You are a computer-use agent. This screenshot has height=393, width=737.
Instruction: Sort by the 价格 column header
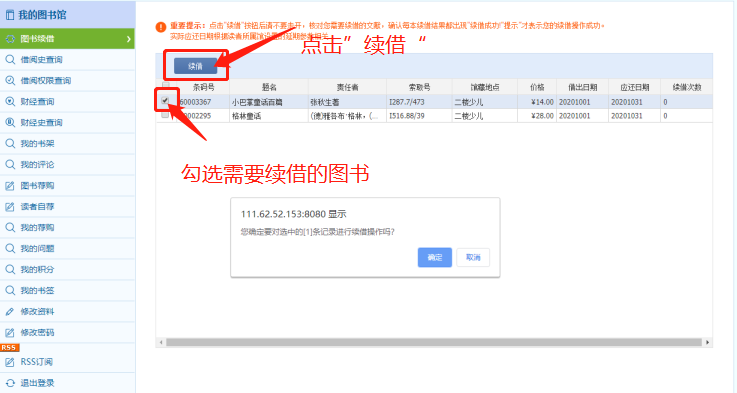point(537,87)
